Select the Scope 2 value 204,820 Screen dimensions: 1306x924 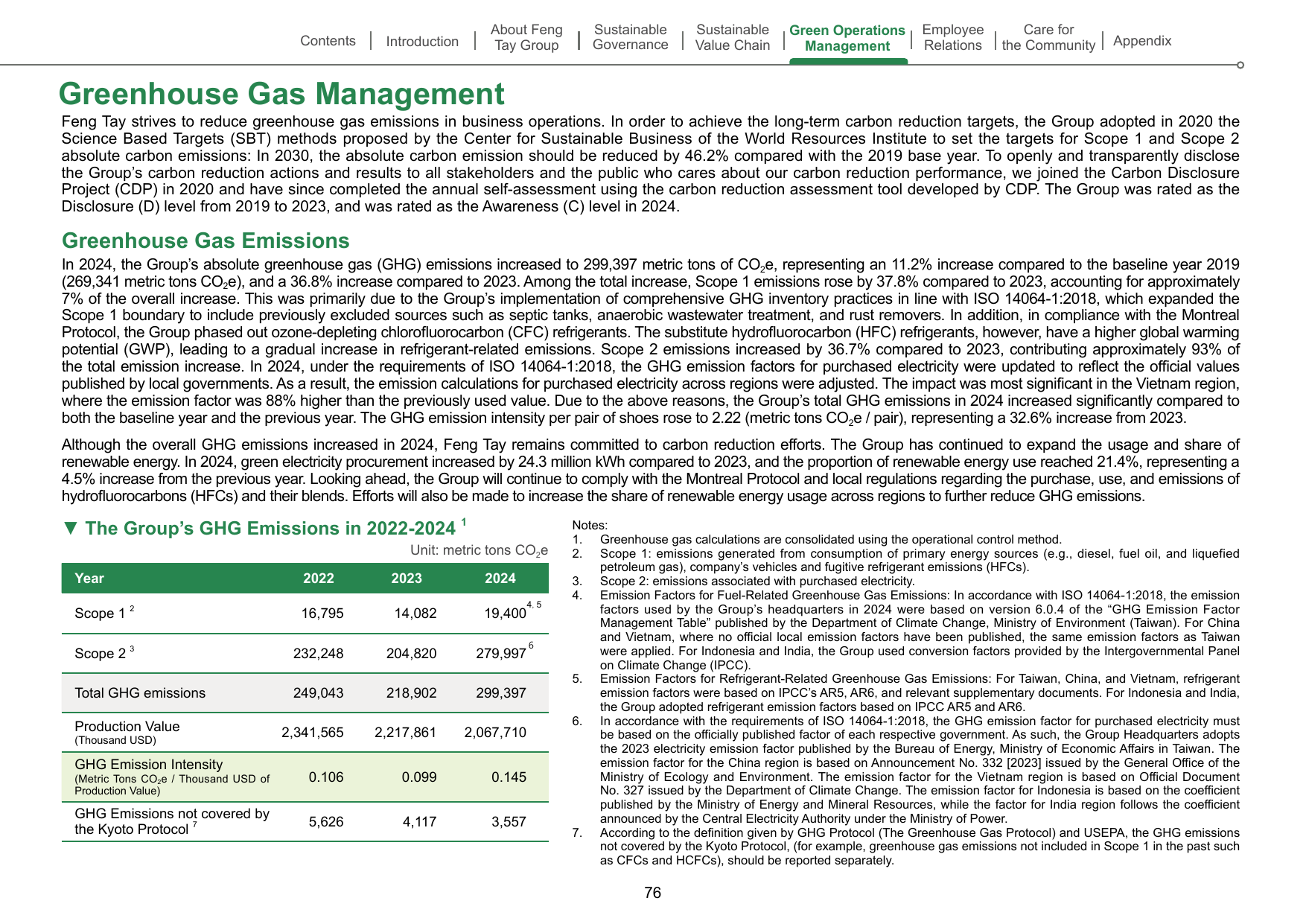point(412,654)
